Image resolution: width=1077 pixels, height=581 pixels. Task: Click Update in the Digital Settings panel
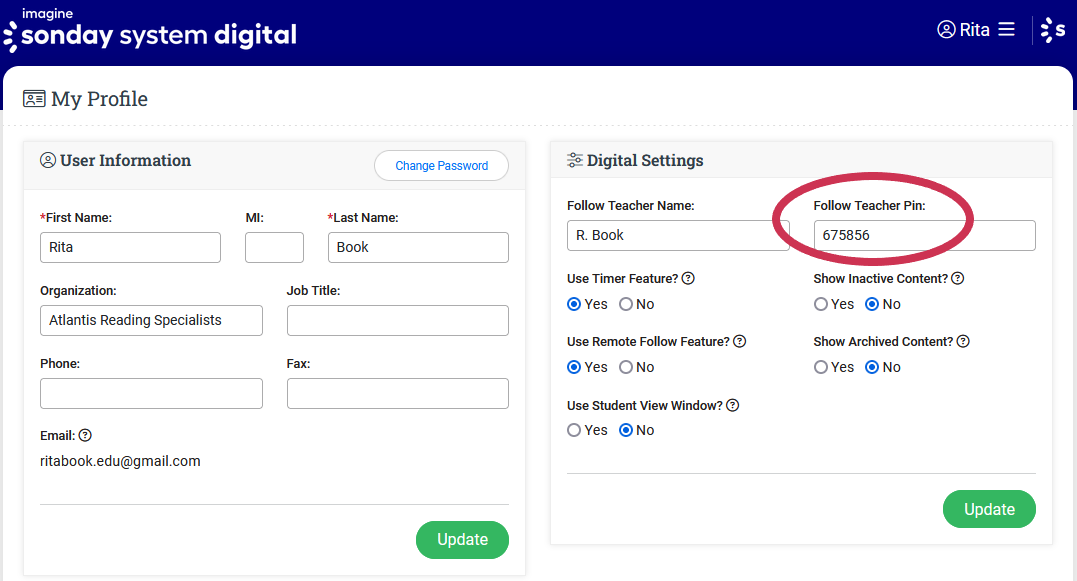point(989,509)
